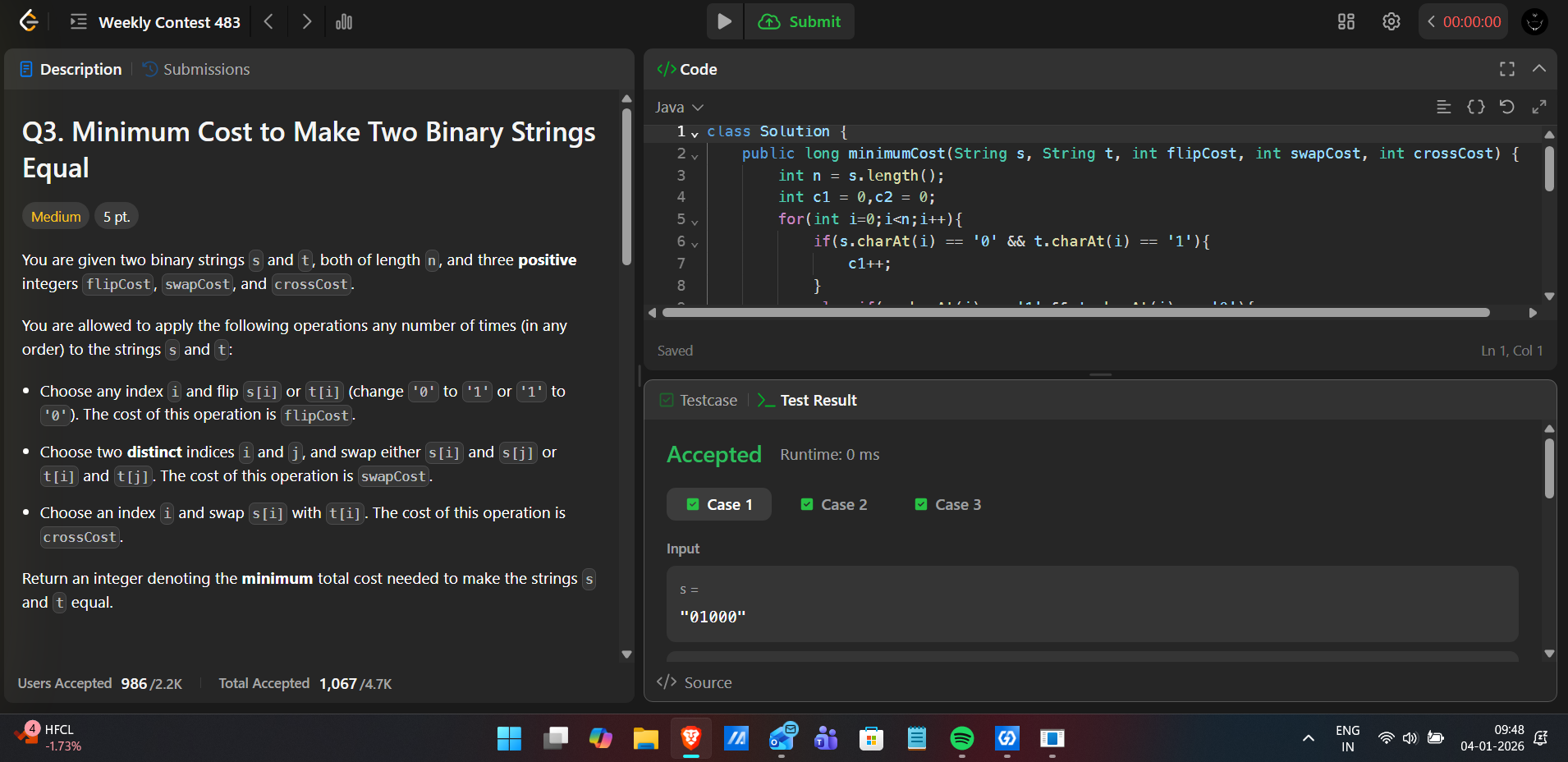Select the Case 1 test case
The width and height of the screenshot is (1568, 762).
[719, 504]
